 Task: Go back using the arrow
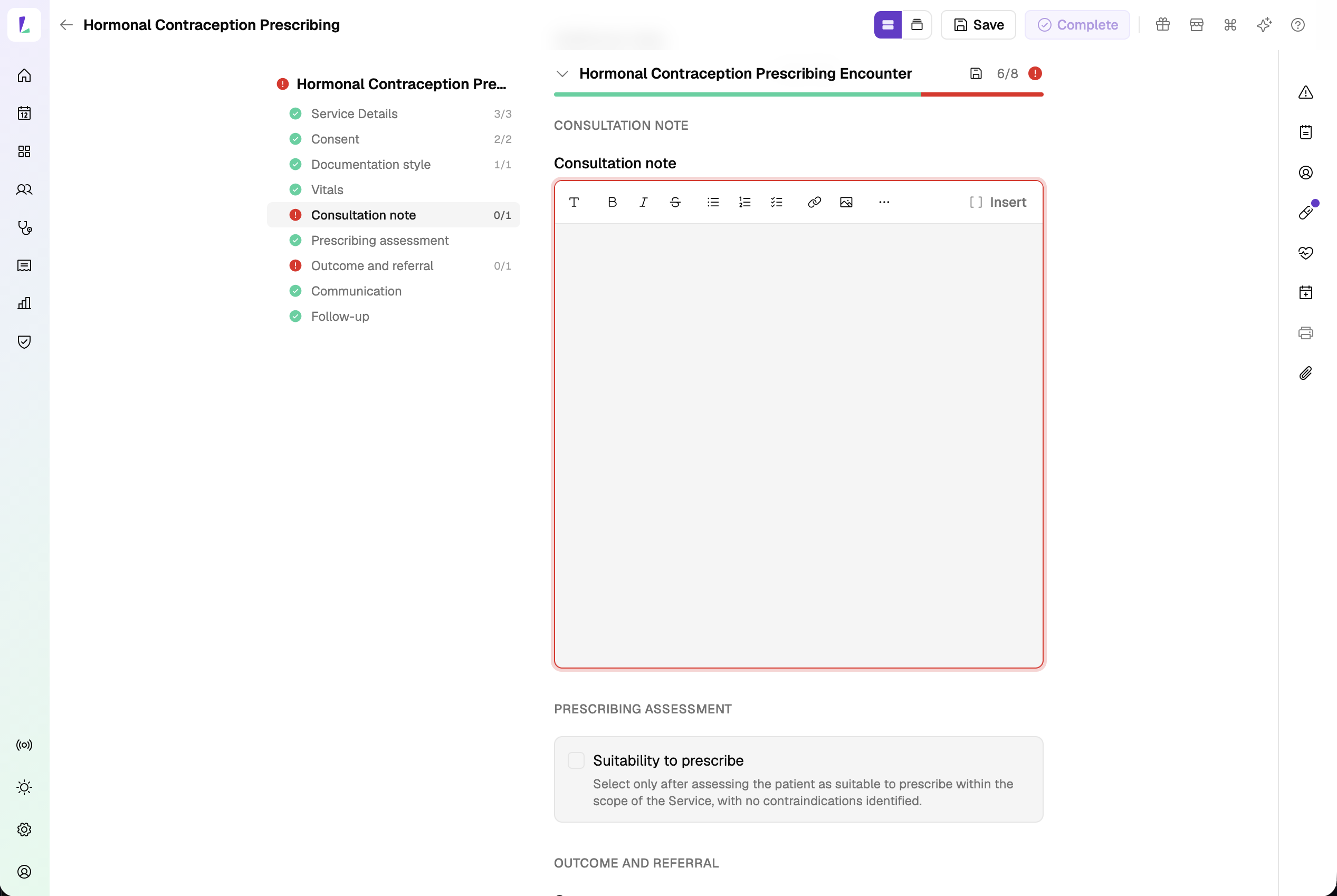pos(66,25)
